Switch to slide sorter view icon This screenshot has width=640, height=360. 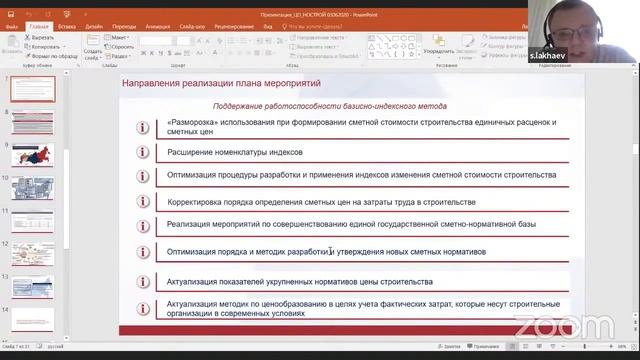526,346
